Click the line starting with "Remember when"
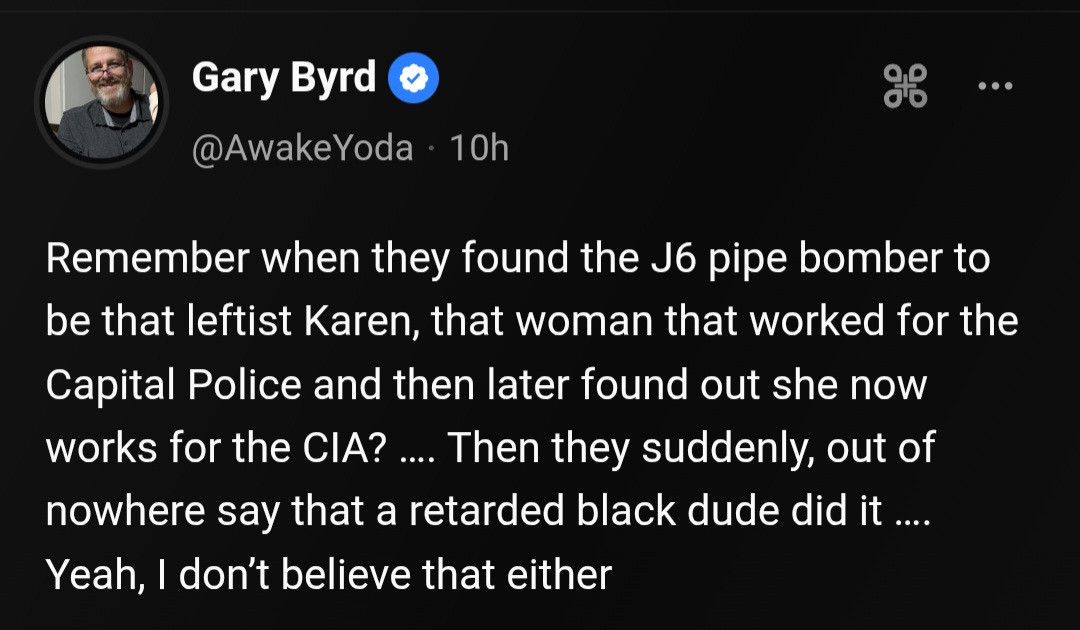Image resolution: width=1080 pixels, height=630 pixels. 517,259
